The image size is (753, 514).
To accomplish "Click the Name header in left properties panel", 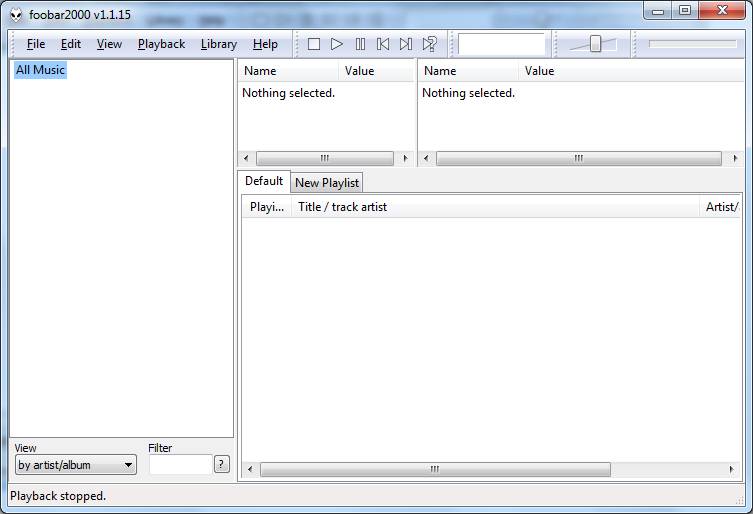I will click(x=288, y=71).
